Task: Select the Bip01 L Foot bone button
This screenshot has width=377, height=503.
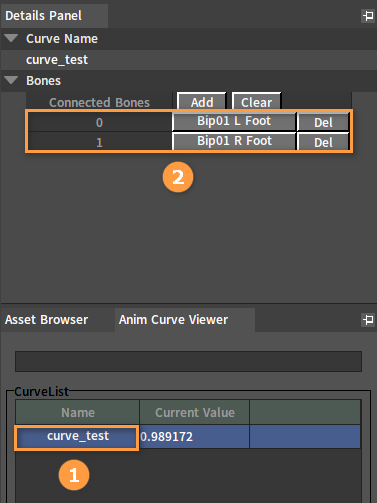Action: point(234,121)
